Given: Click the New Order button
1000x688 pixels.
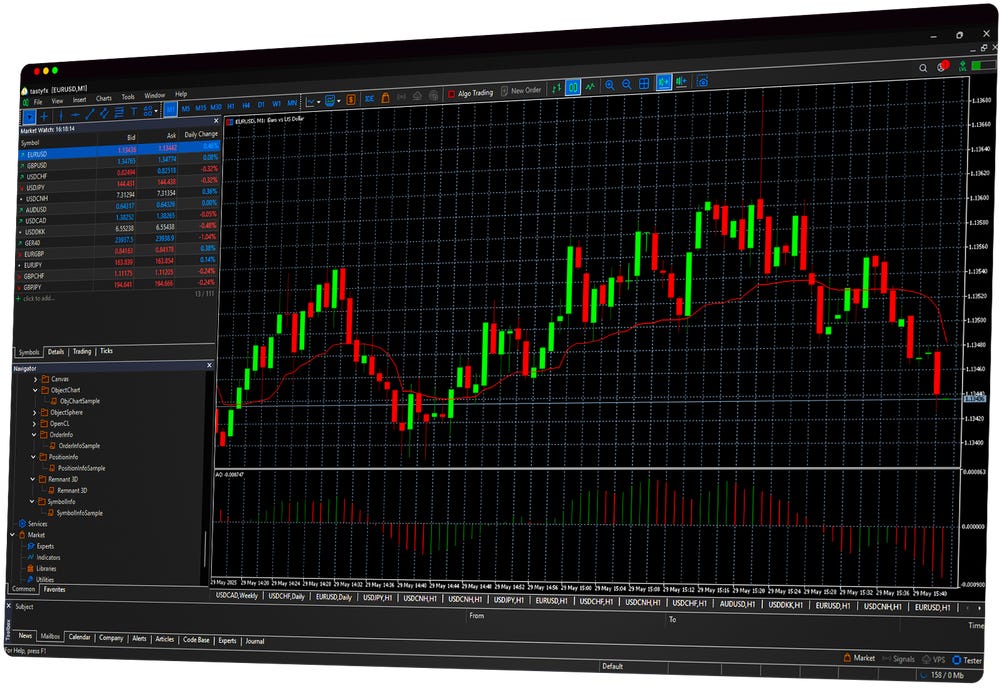Looking at the screenshot, I should pyautogui.click(x=521, y=91).
